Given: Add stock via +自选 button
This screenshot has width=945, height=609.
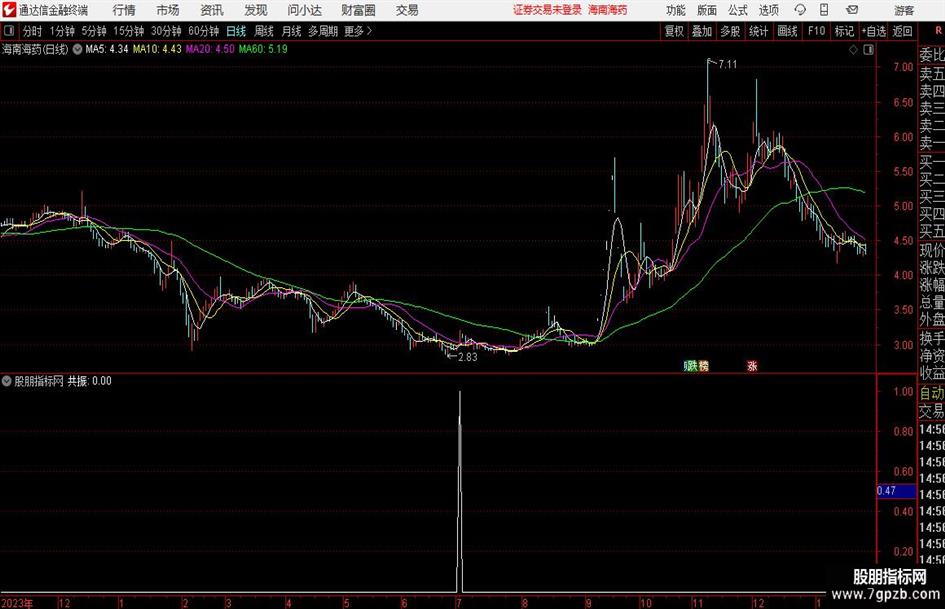Looking at the screenshot, I should point(873,31).
